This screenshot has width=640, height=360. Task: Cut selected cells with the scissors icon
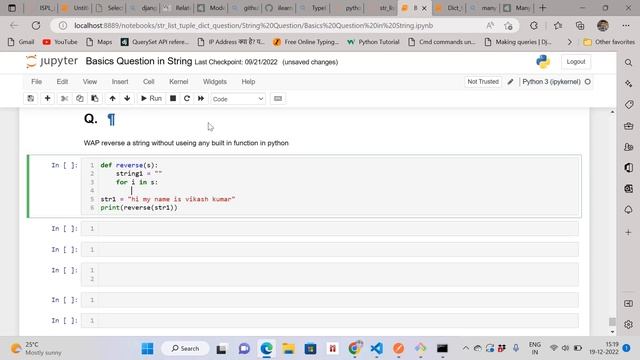(64, 98)
